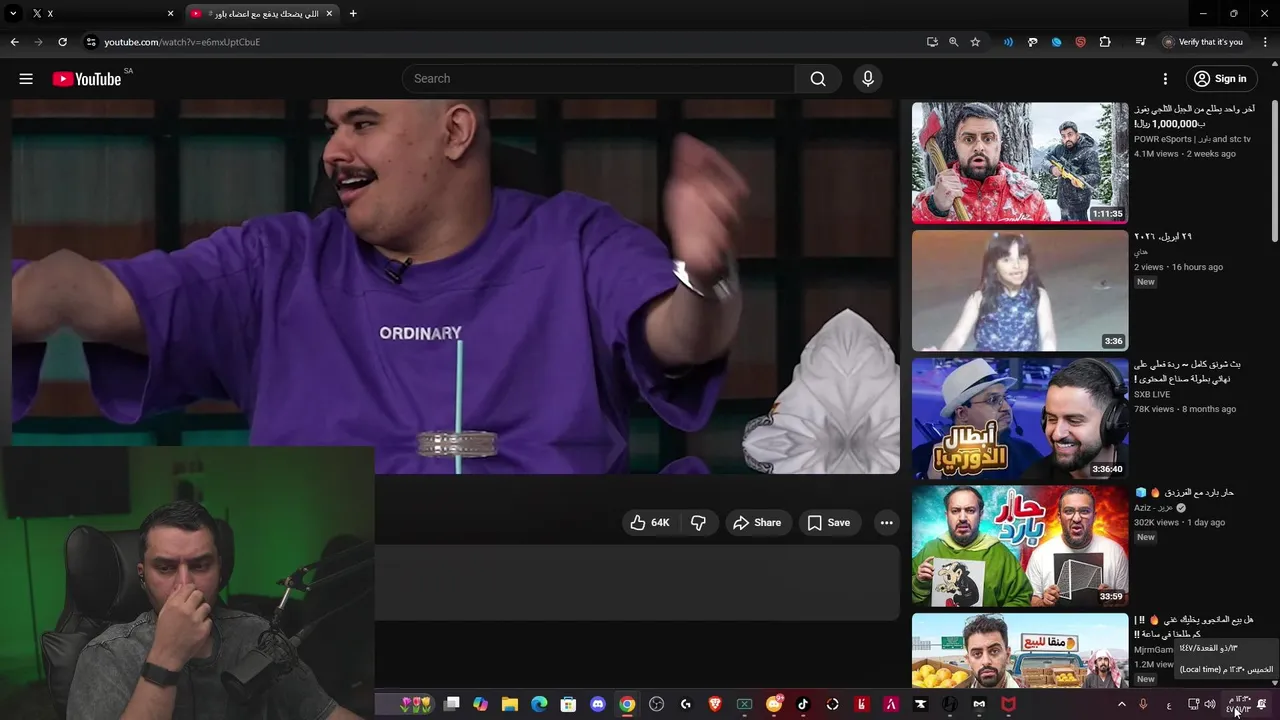Start voice search with the microphone
Screen dimensions: 1280x720
click(867, 79)
